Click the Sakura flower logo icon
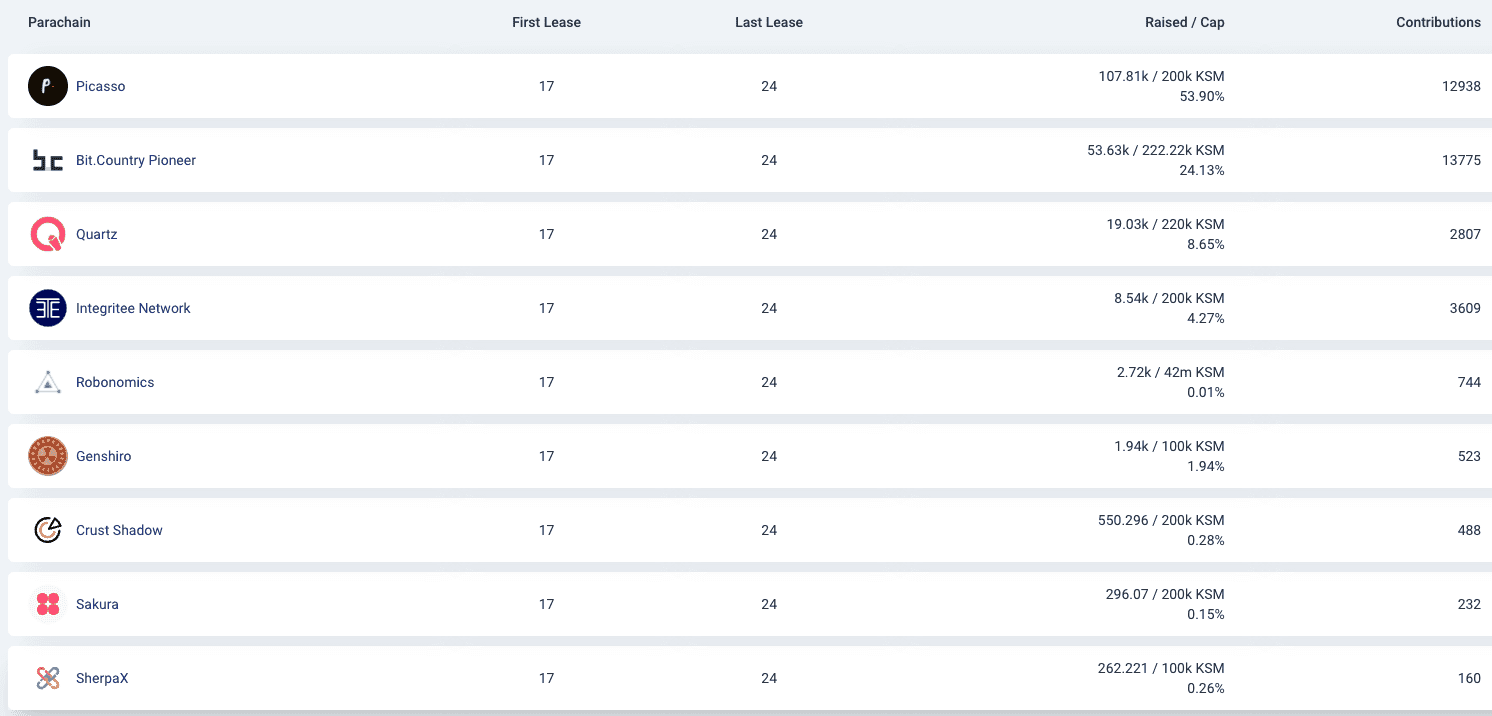This screenshot has height=716, width=1492. coord(48,604)
